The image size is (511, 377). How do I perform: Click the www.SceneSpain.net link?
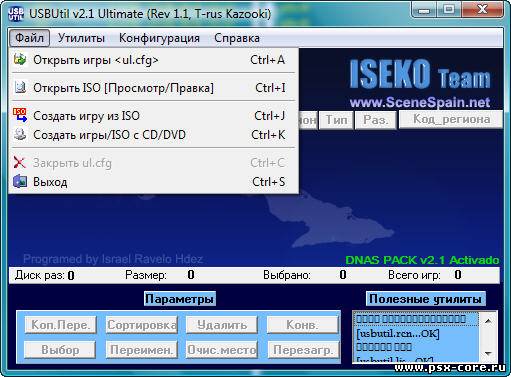coord(420,102)
